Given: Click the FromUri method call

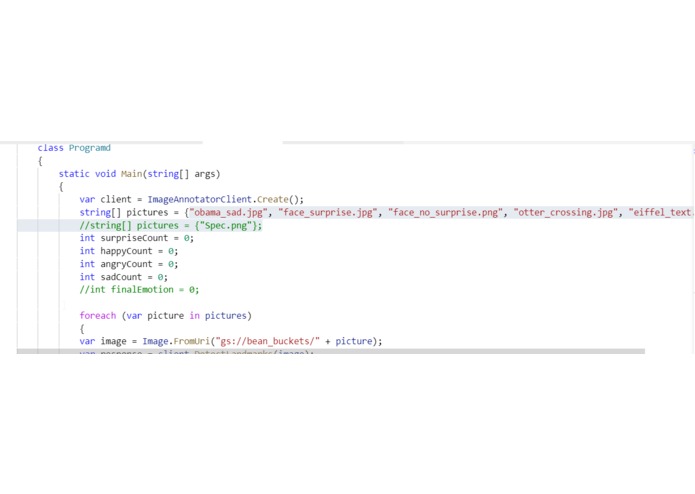Looking at the screenshot, I should [x=191, y=341].
